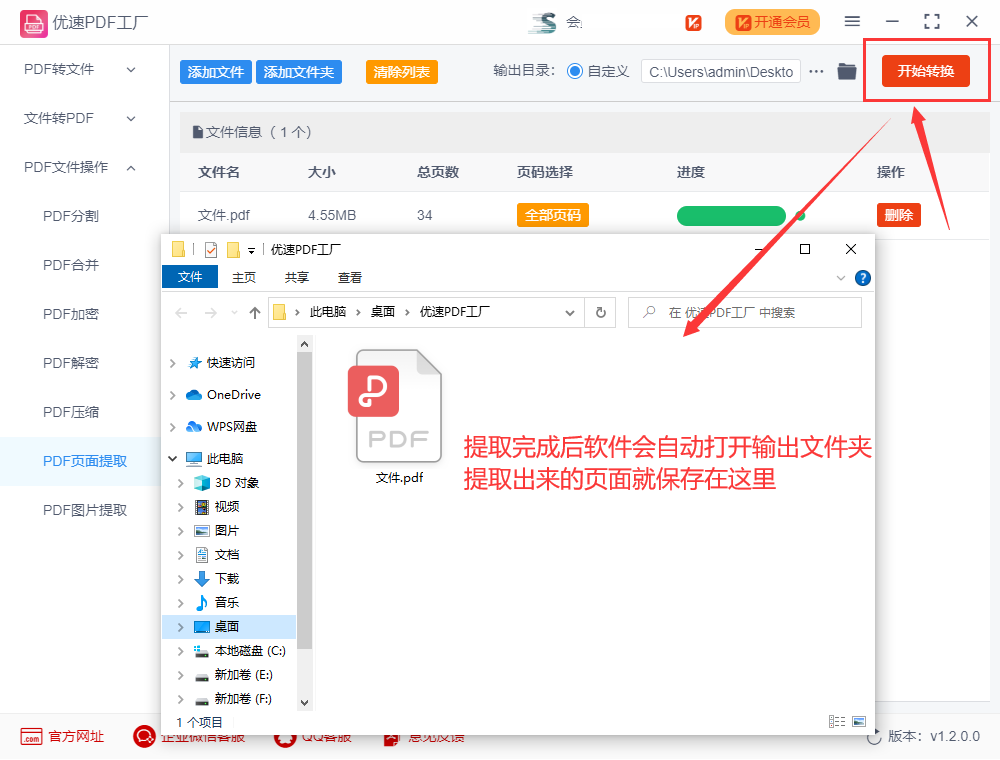1000x760 pixels.
Task: Click the 删除 button for 文件.pdf
Action: pos(899,216)
